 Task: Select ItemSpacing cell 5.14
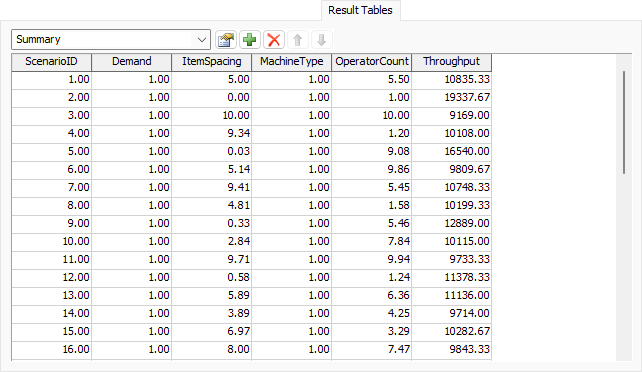pyautogui.click(x=212, y=169)
